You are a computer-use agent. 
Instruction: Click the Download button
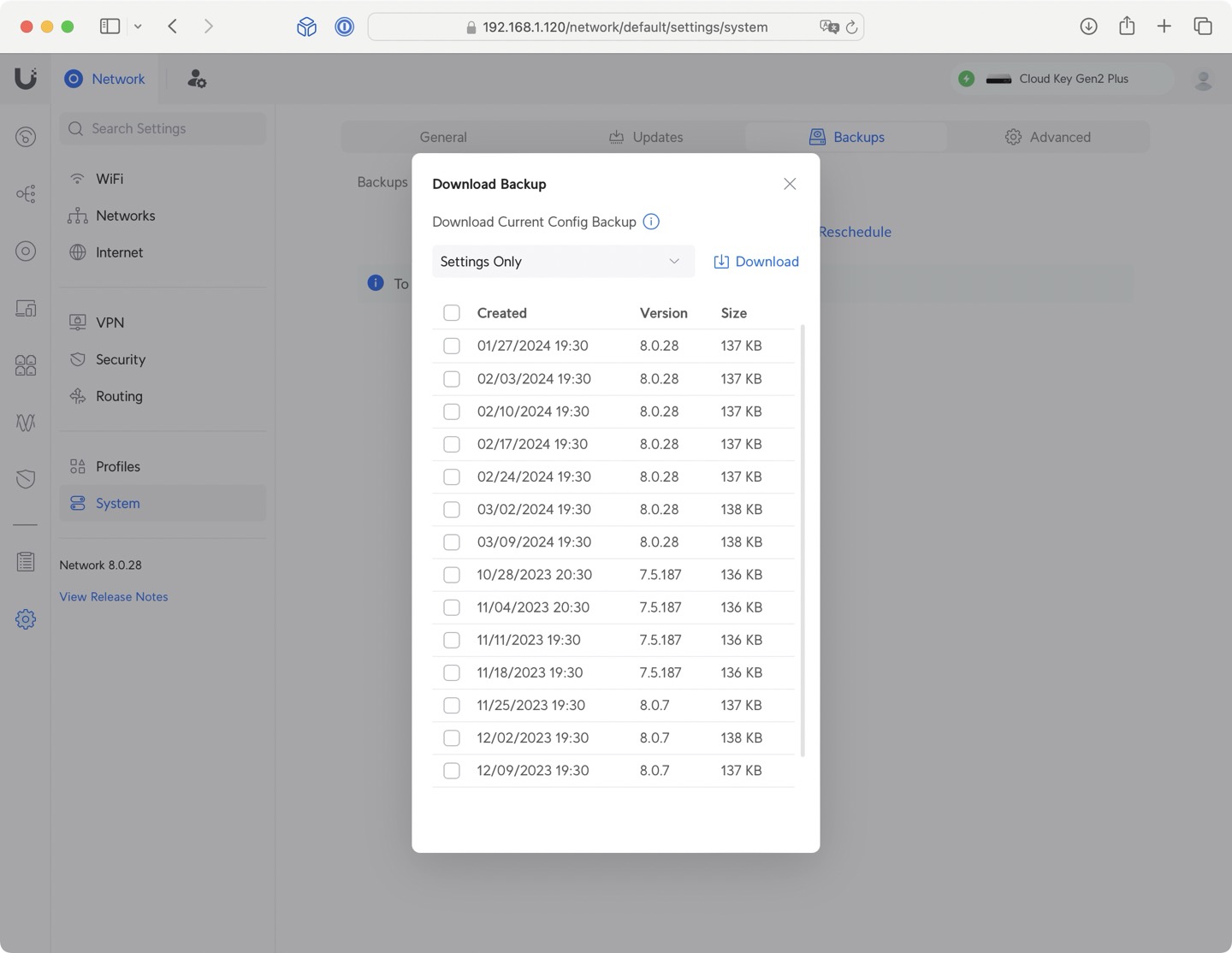pyautogui.click(x=756, y=262)
